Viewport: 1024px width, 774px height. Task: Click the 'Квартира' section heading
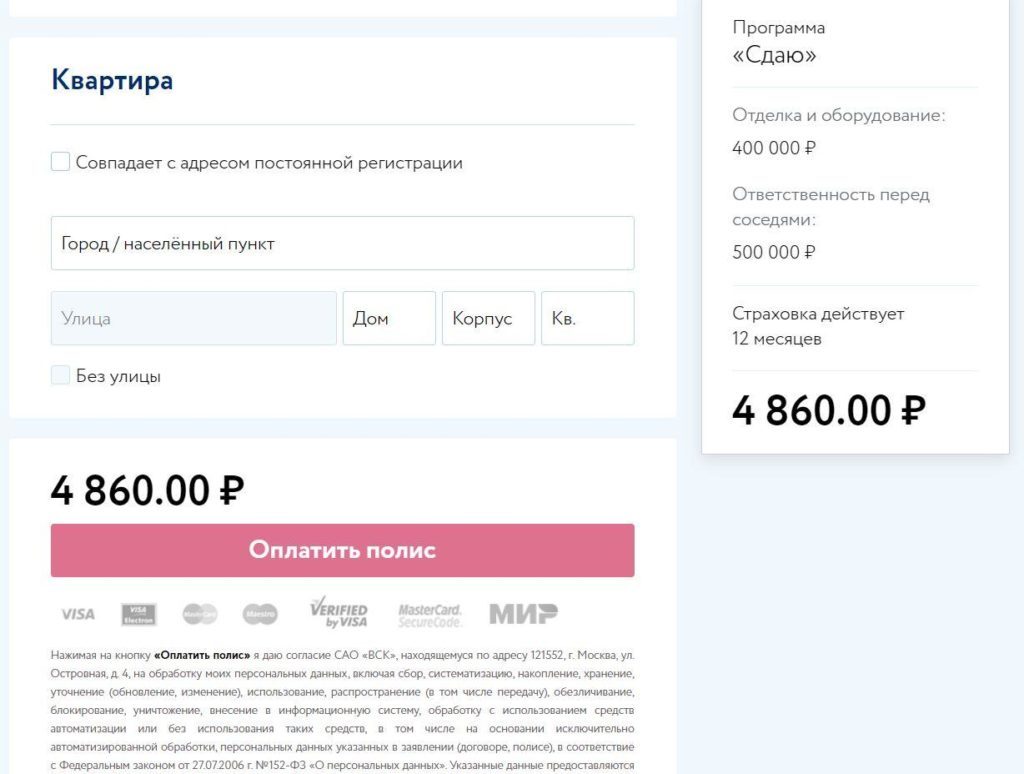(x=112, y=80)
